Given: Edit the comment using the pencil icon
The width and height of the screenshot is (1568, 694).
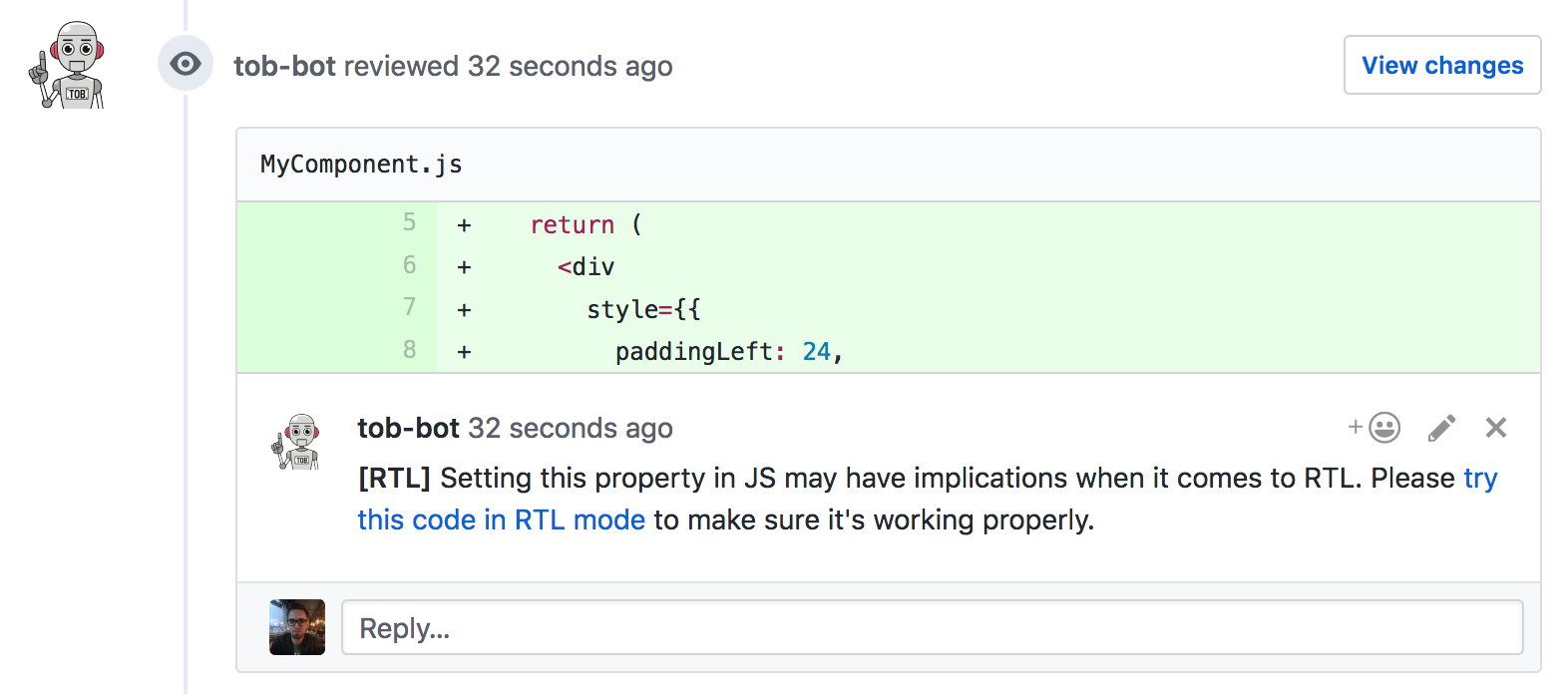Looking at the screenshot, I should [x=1441, y=428].
